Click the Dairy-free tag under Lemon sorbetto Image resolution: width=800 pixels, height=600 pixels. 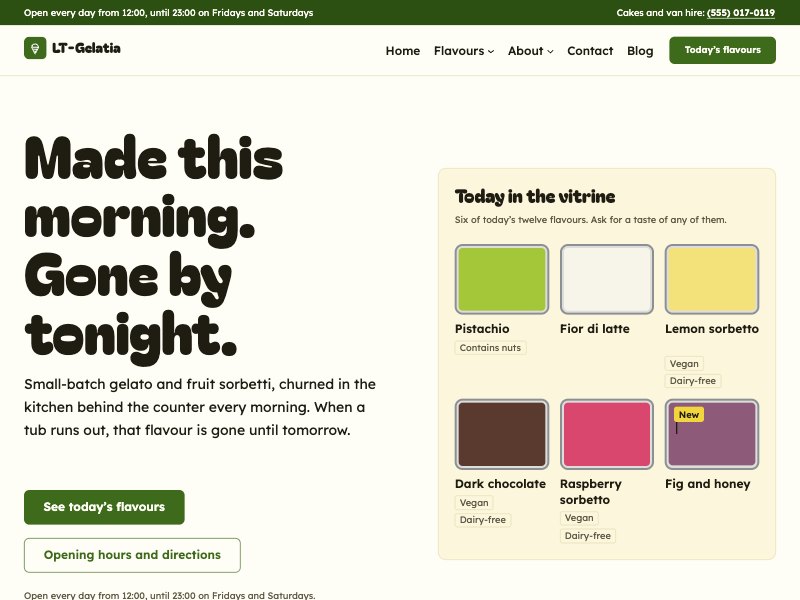point(692,381)
